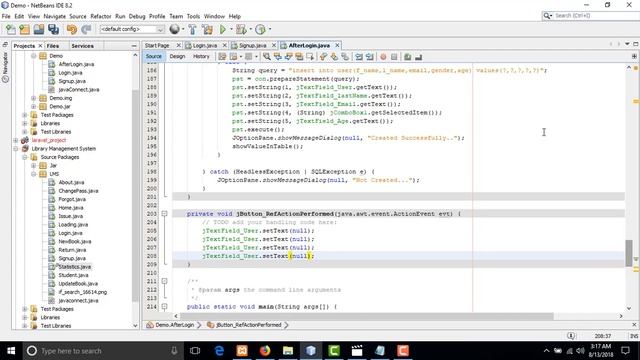640x360 pixels.
Task: Click the Next Bookmark icon
Action: tap(334, 57)
